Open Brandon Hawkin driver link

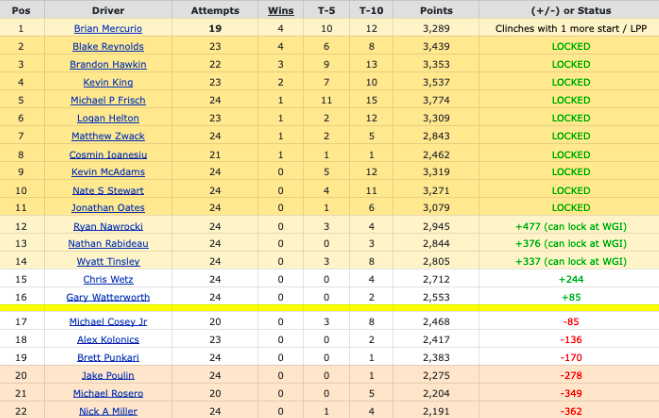[108, 65]
